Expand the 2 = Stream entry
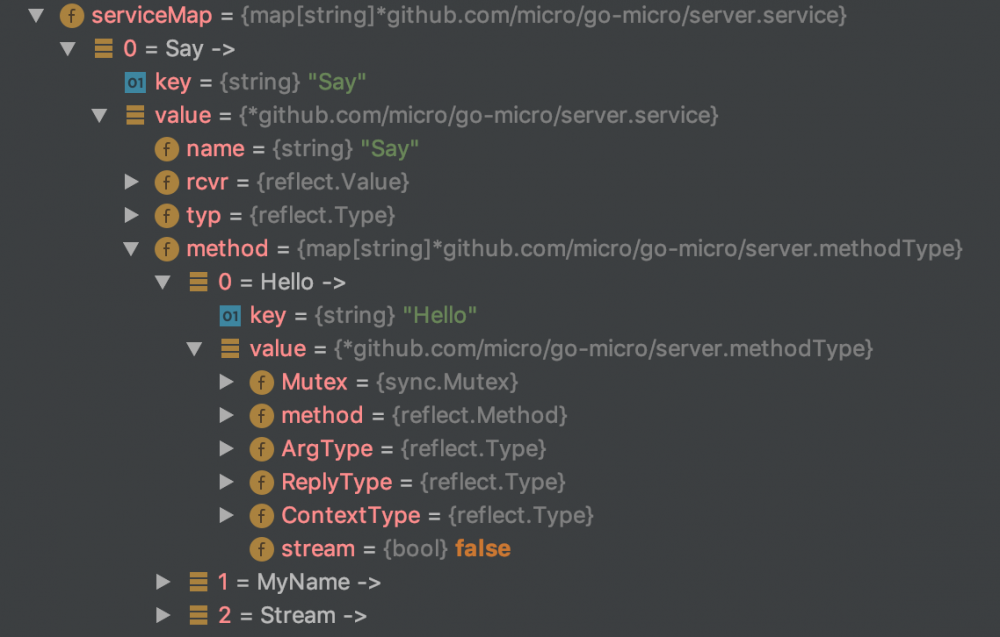The width and height of the screenshot is (1000, 637). point(163,615)
